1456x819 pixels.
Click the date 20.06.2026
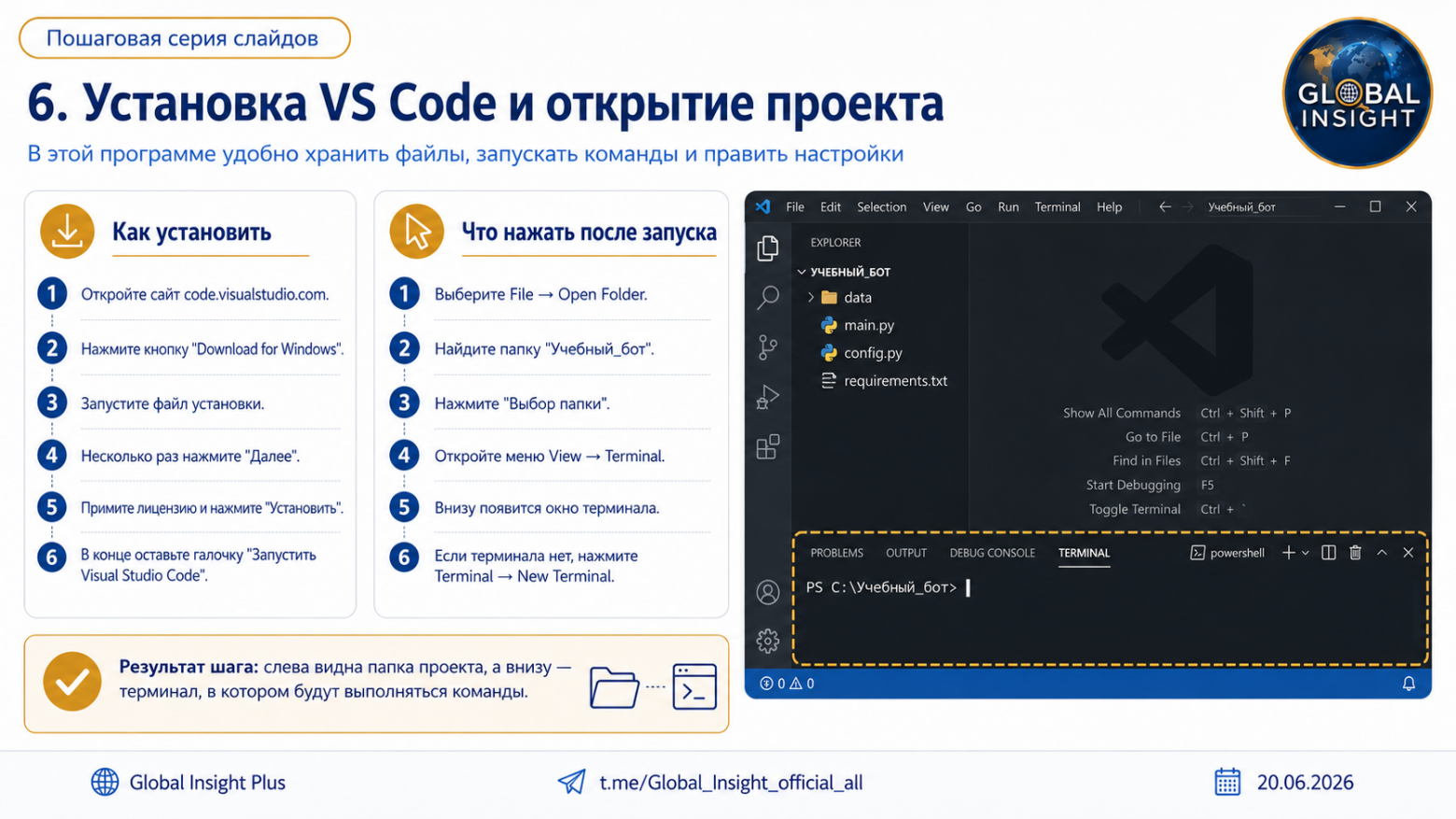(1305, 783)
